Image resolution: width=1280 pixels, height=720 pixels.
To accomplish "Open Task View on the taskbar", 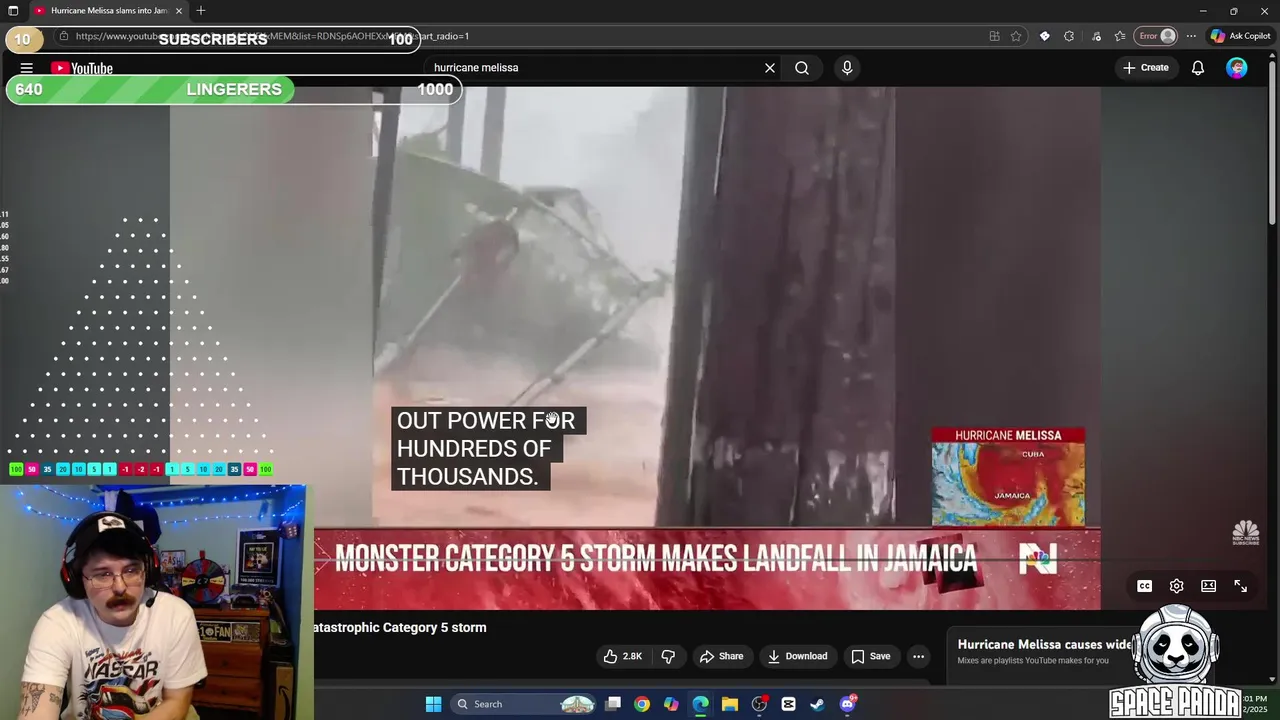I will (x=613, y=704).
